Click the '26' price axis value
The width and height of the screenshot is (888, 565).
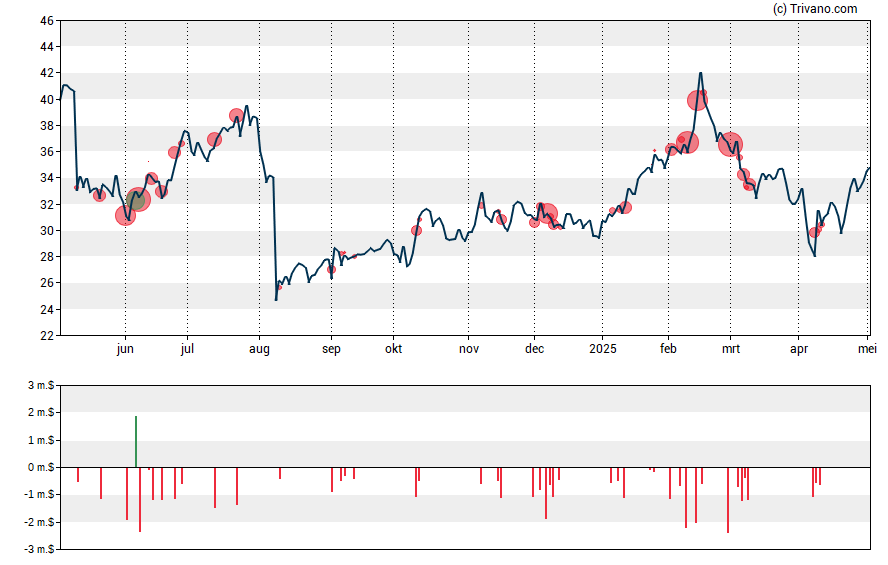(47, 283)
